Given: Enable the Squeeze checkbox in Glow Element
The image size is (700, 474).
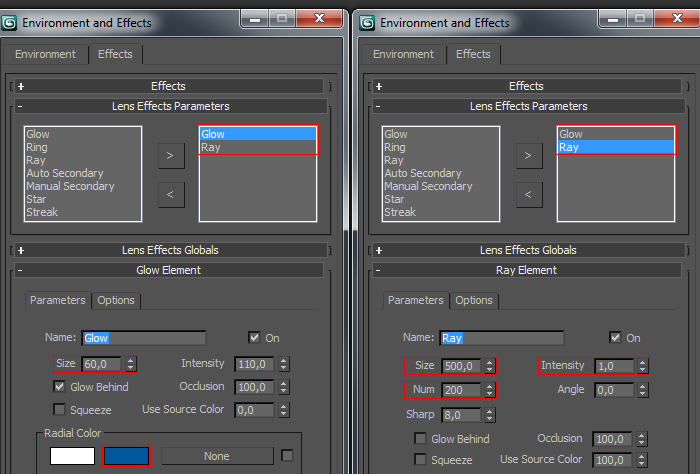Looking at the screenshot, I should [x=59, y=409].
